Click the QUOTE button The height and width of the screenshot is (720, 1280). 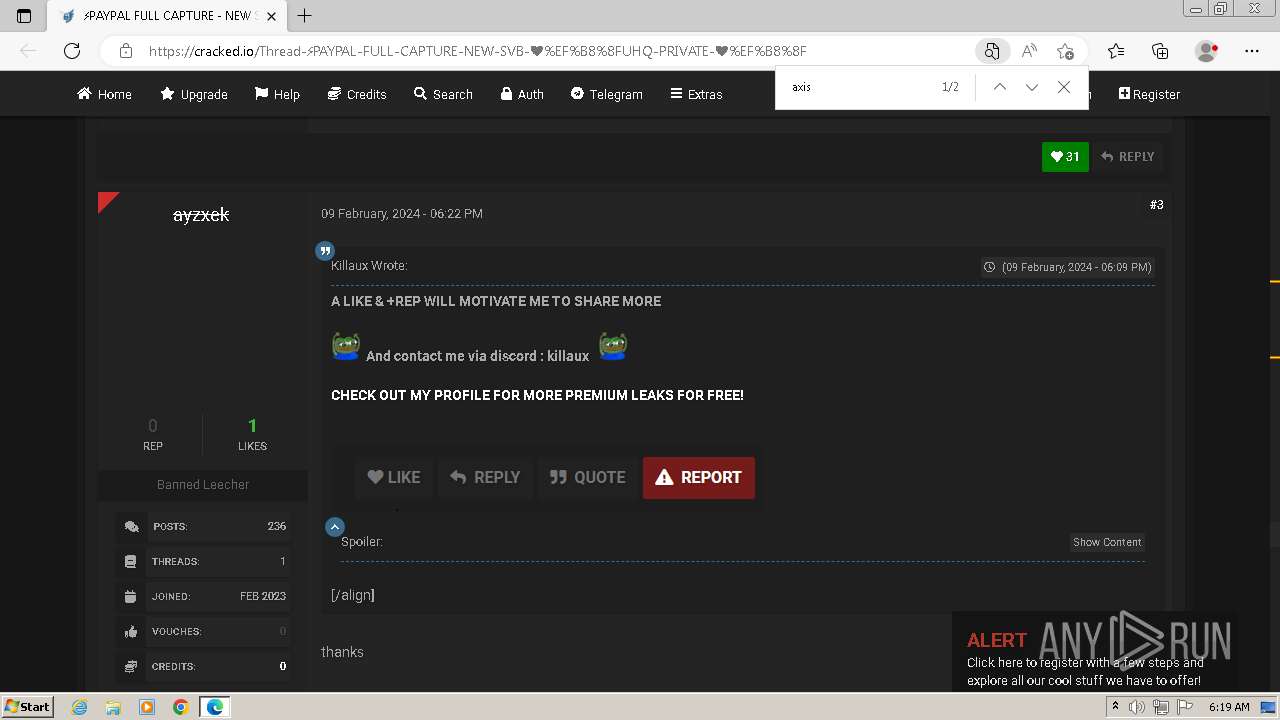point(588,477)
